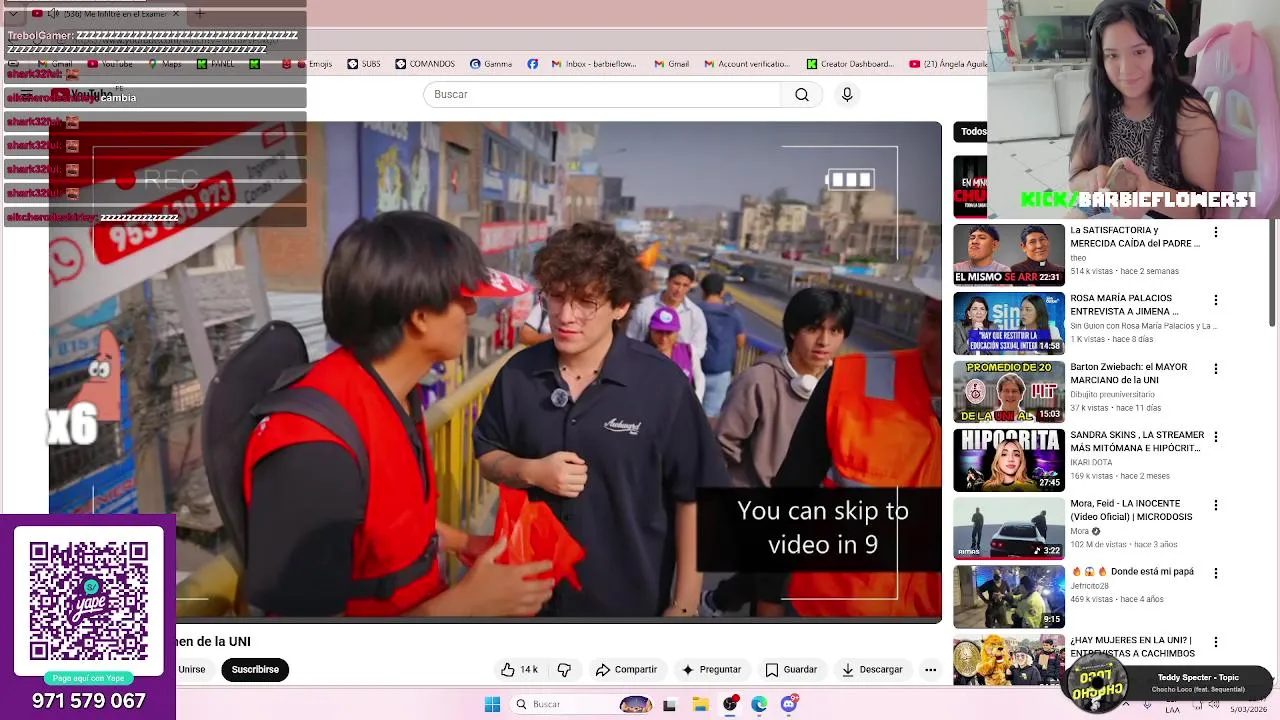Viewport: 1280px width, 720px height.
Task: Open OBS Studio from the taskbar
Action: coord(730,705)
